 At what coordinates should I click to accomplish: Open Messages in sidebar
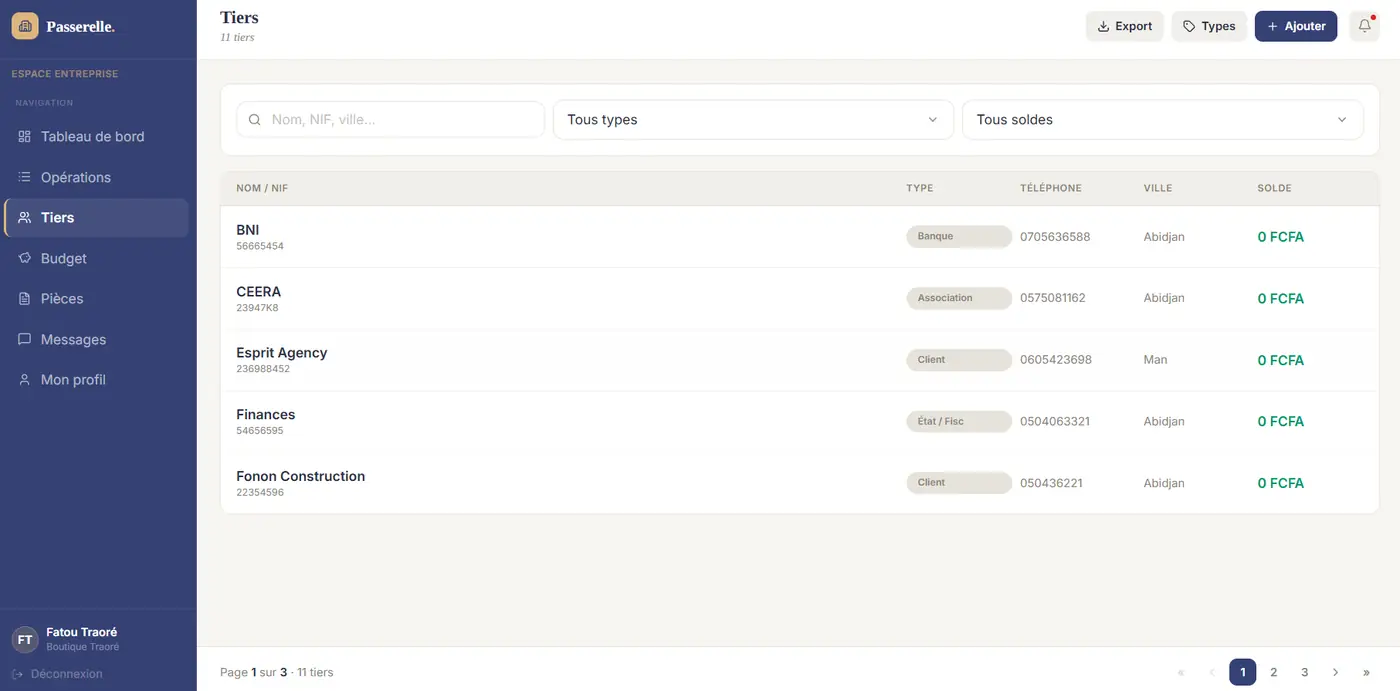coord(96,340)
